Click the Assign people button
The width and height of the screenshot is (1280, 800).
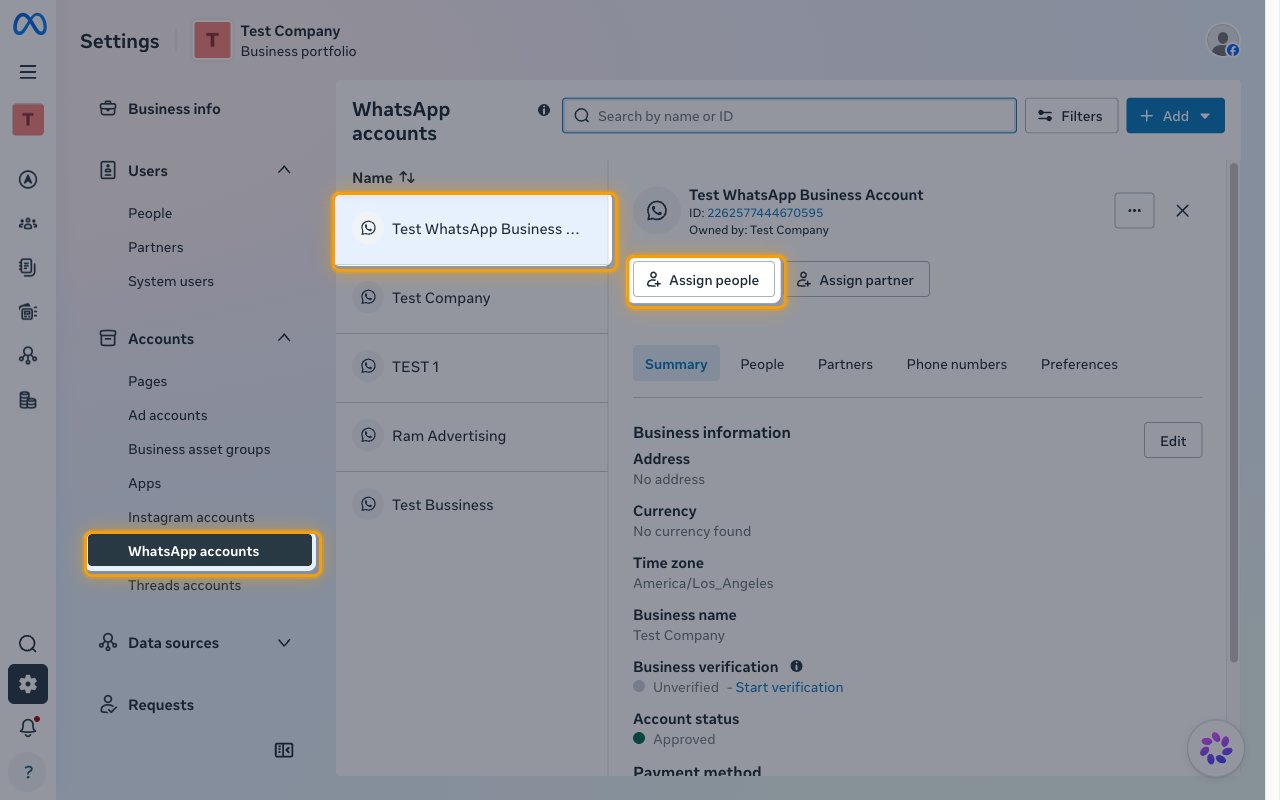(x=704, y=280)
